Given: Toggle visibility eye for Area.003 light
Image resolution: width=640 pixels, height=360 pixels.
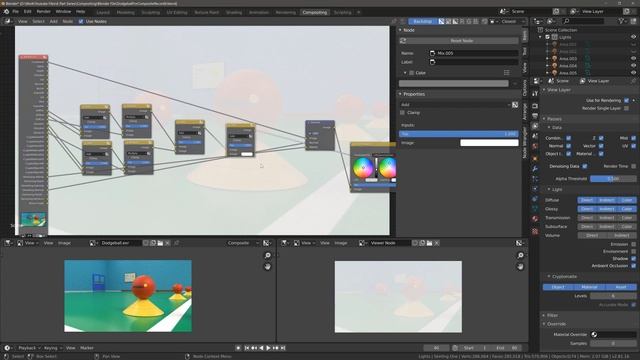Looking at the screenshot, I should [x=633, y=59].
